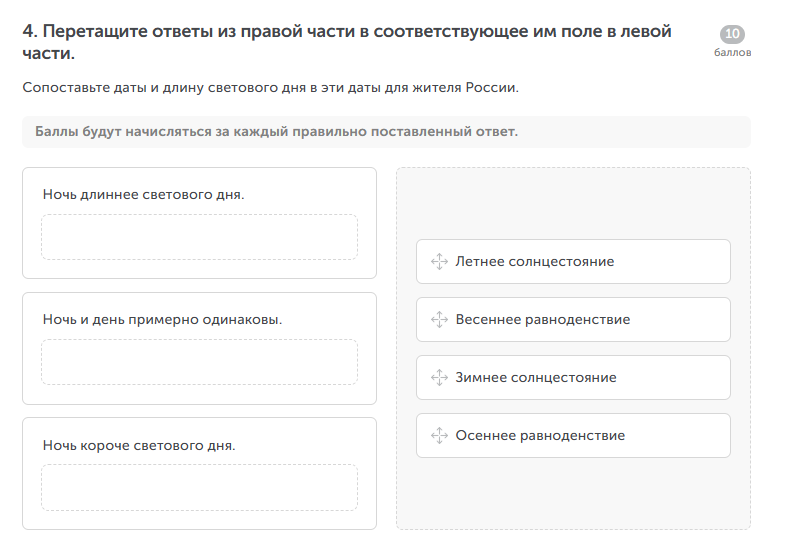Click the drop field under 'Ночь и день примерно одинаковы'
This screenshot has width=809, height=552.
tap(199, 362)
